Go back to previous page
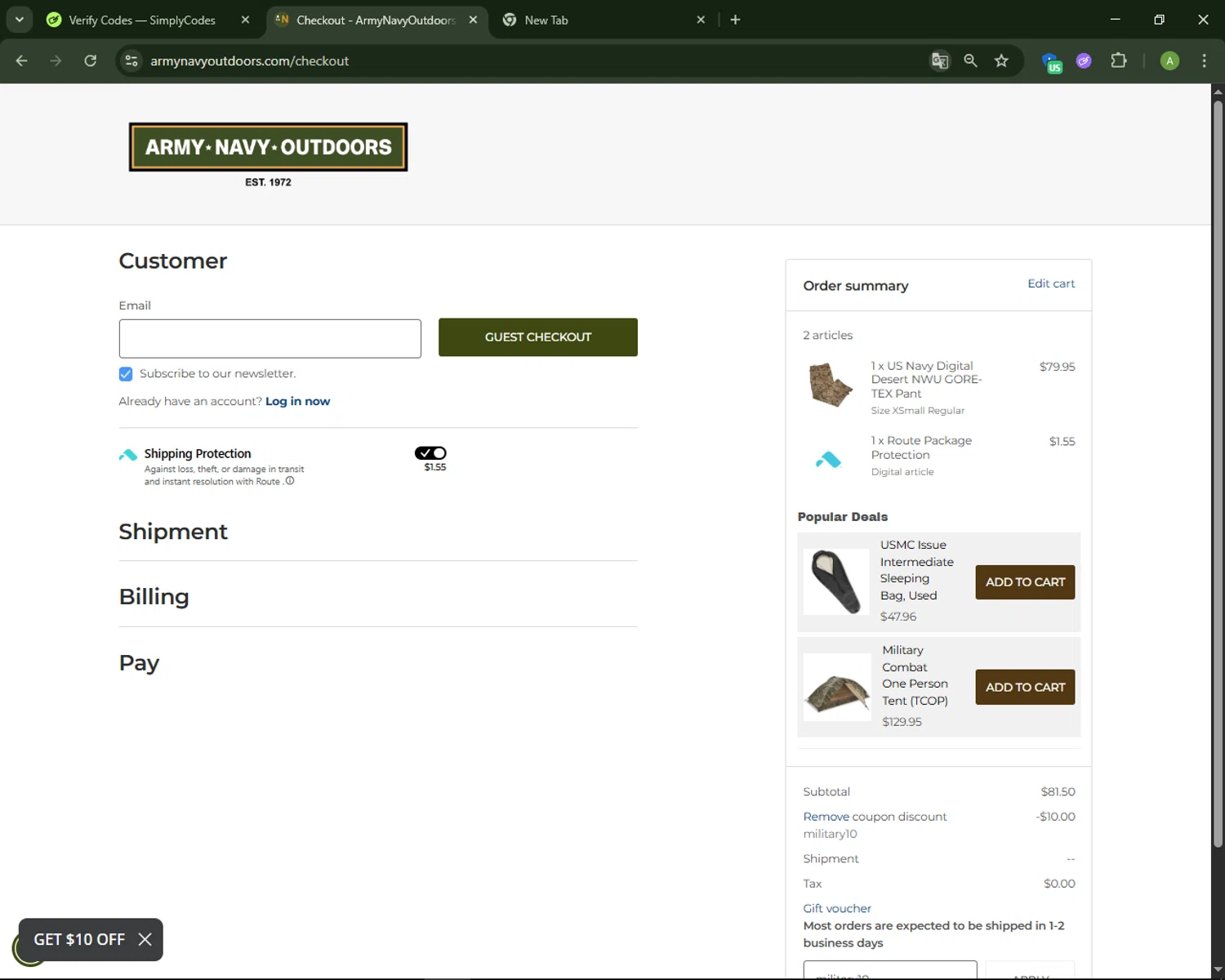The image size is (1225, 980). click(x=22, y=60)
